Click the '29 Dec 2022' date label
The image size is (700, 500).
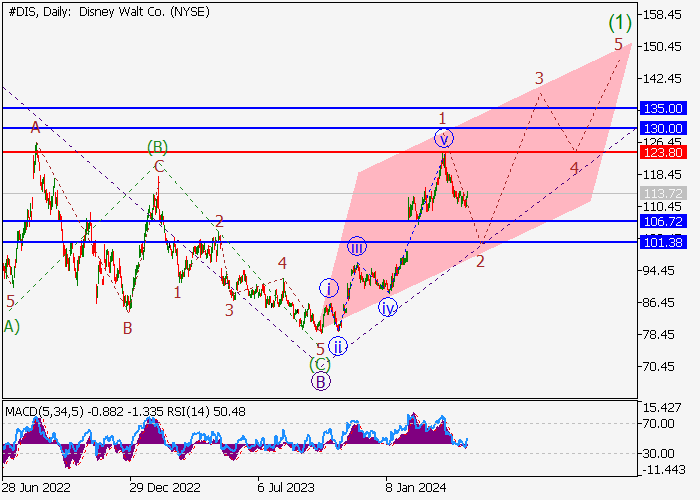165,488
